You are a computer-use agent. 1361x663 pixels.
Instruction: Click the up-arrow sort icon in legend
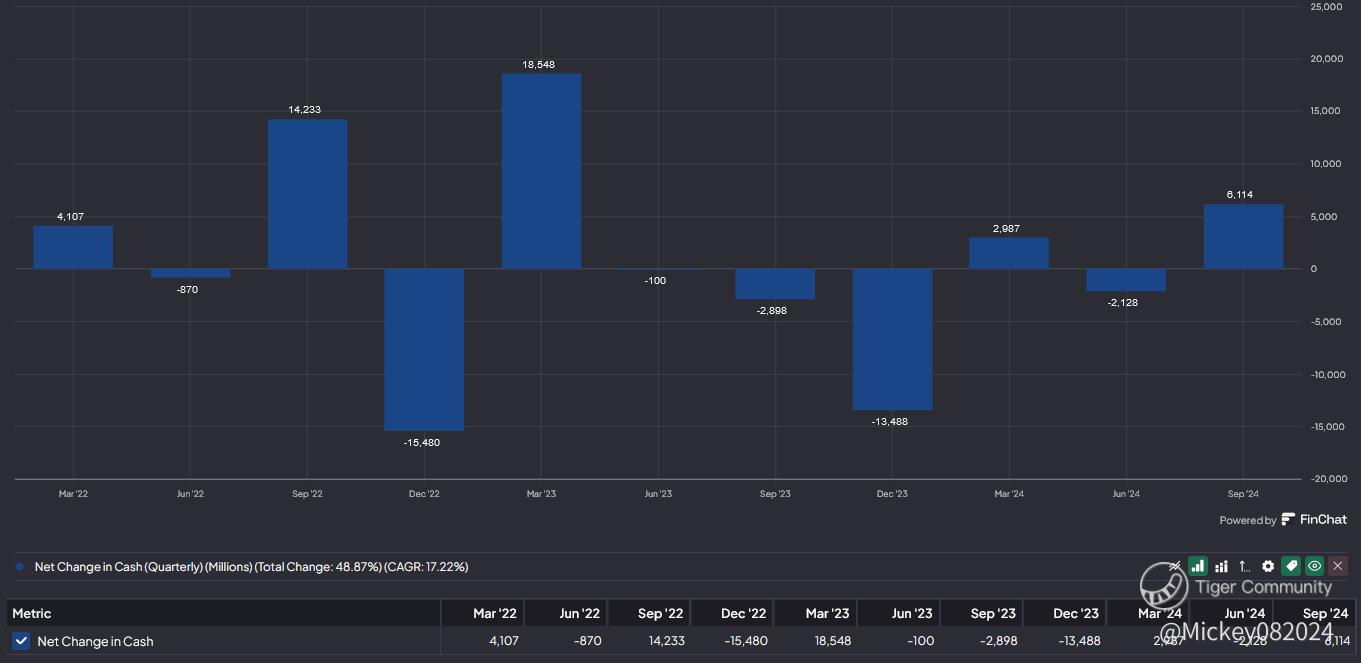[x=1244, y=566]
